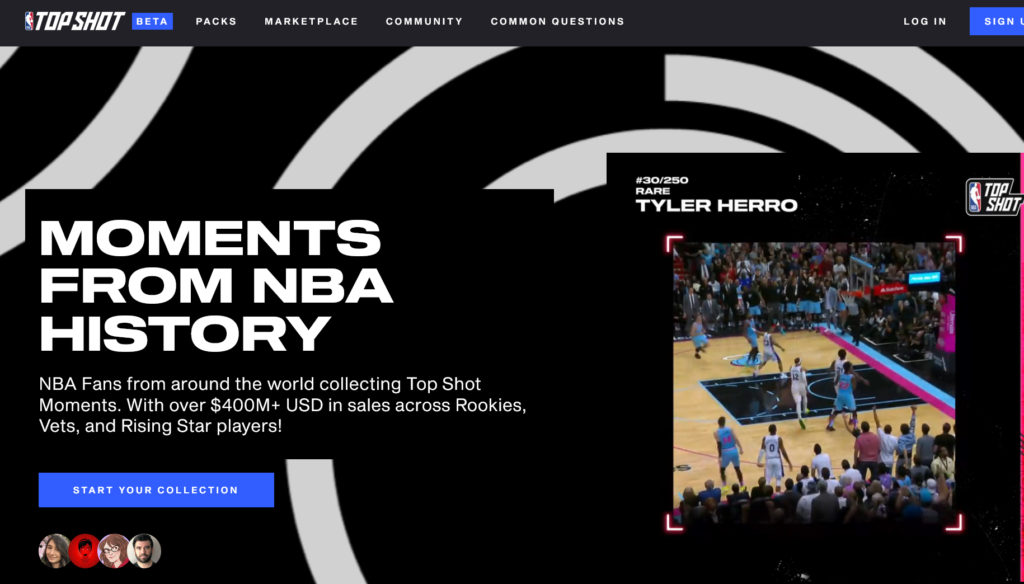Viewport: 1024px width, 584px height.
Task: Select the dark-haired woman avatar
Action: [55, 551]
